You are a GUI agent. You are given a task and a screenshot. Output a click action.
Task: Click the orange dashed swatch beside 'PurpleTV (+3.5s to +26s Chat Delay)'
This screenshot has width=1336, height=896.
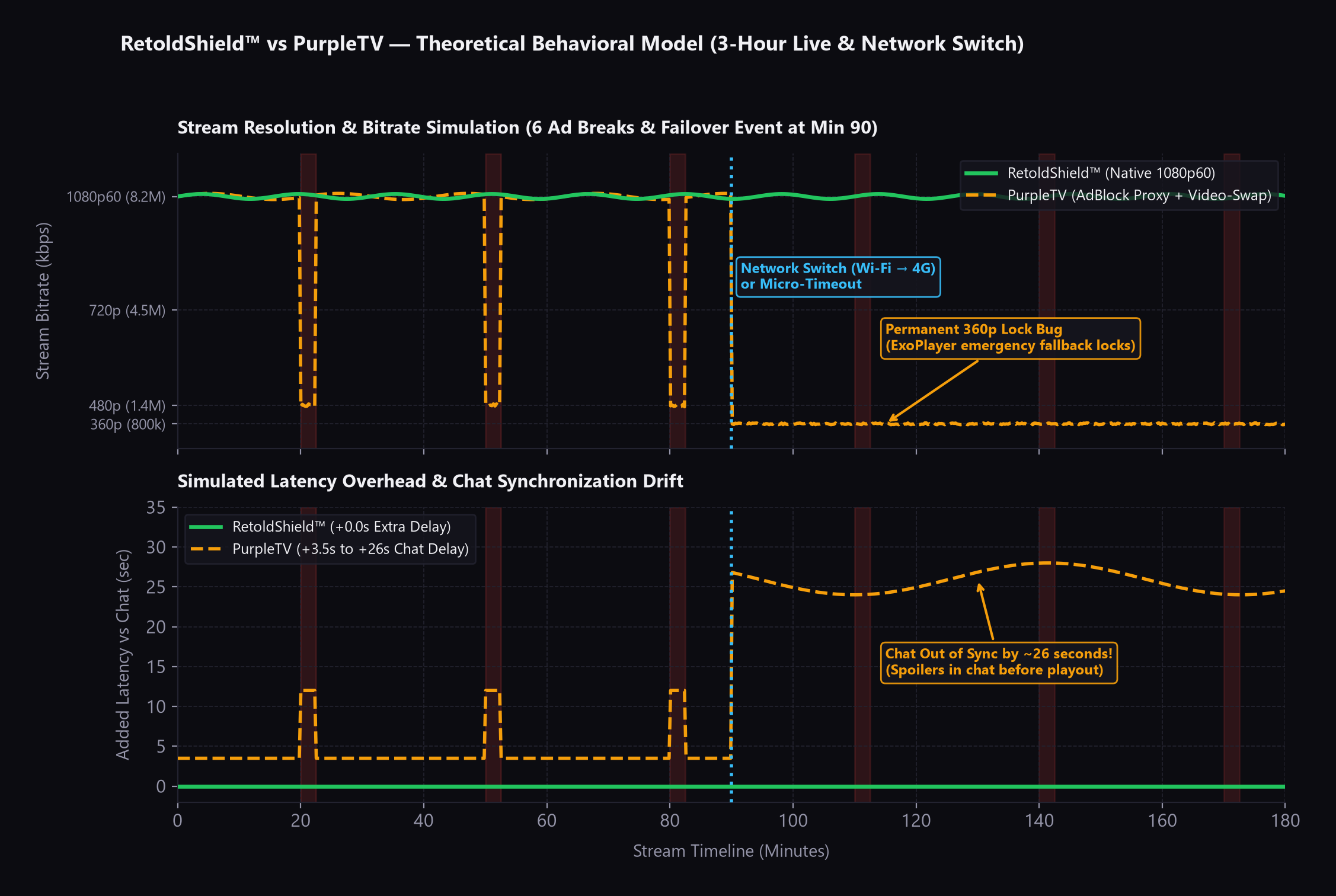(x=206, y=549)
